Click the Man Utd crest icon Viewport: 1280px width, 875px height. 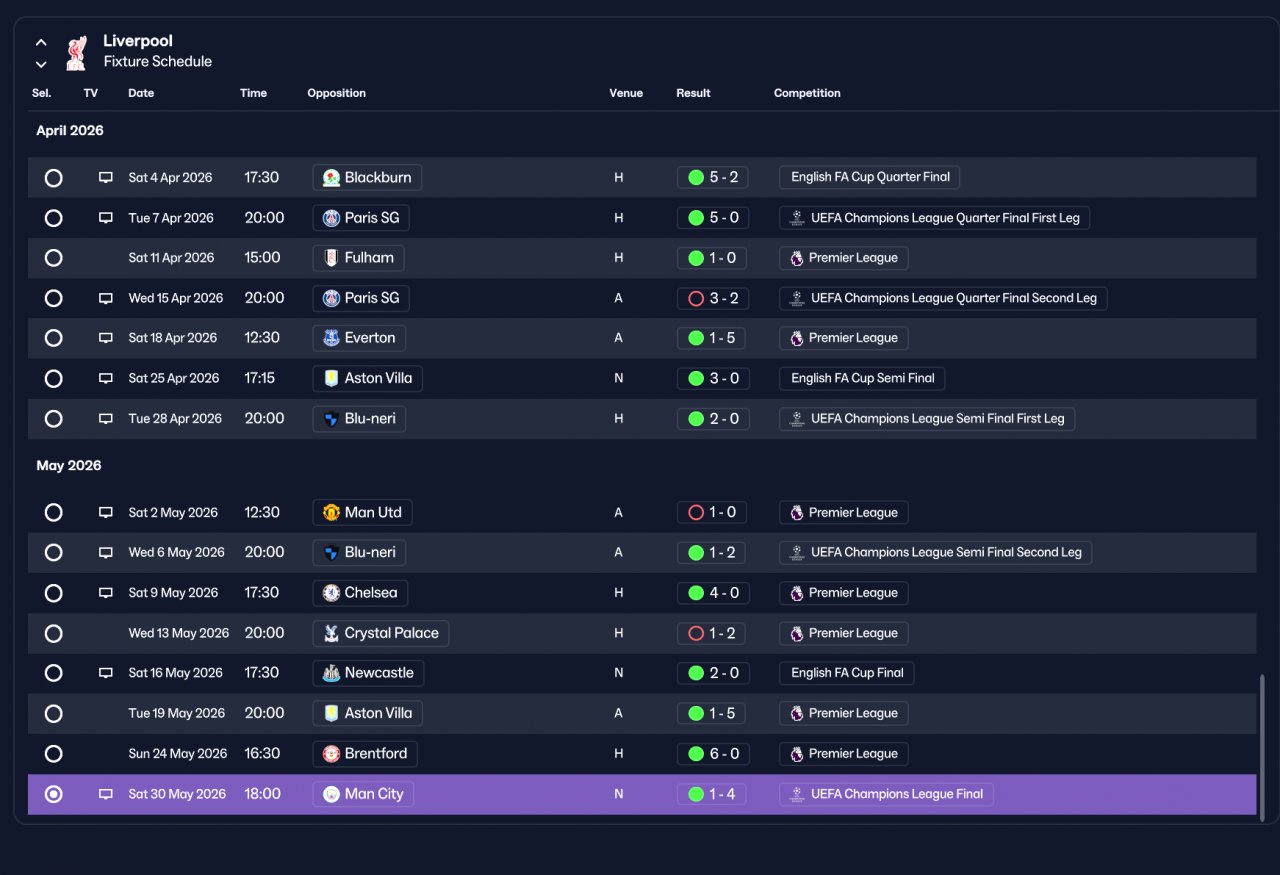(331, 513)
